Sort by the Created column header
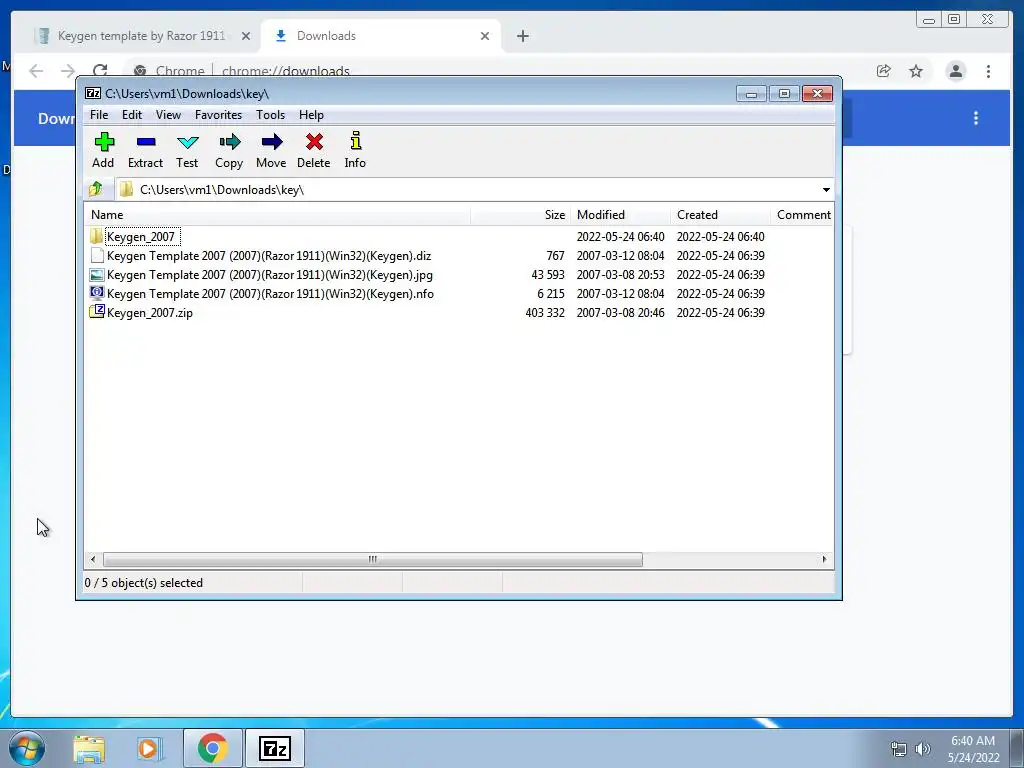The height and width of the screenshot is (768, 1024). [x=720, y=215]
